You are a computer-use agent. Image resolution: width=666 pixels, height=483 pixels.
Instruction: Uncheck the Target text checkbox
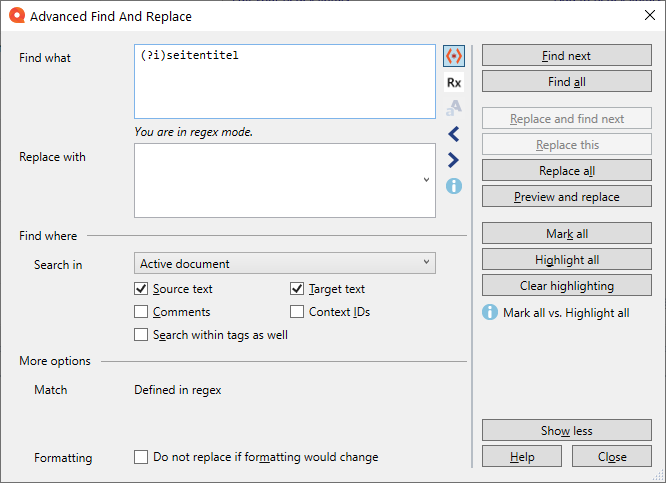click(297, 289)
